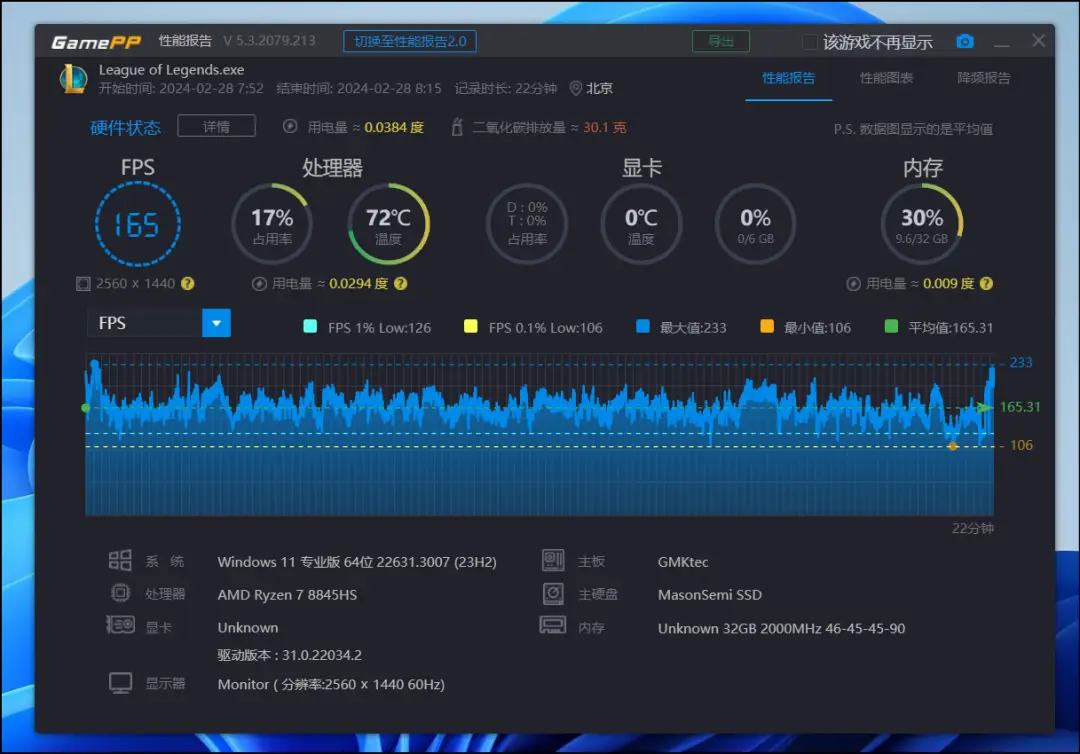1080x754 pixels.
Task: Open the FPS chart metric dropdown
Action: pyautogui.click(x=216, y=324)
